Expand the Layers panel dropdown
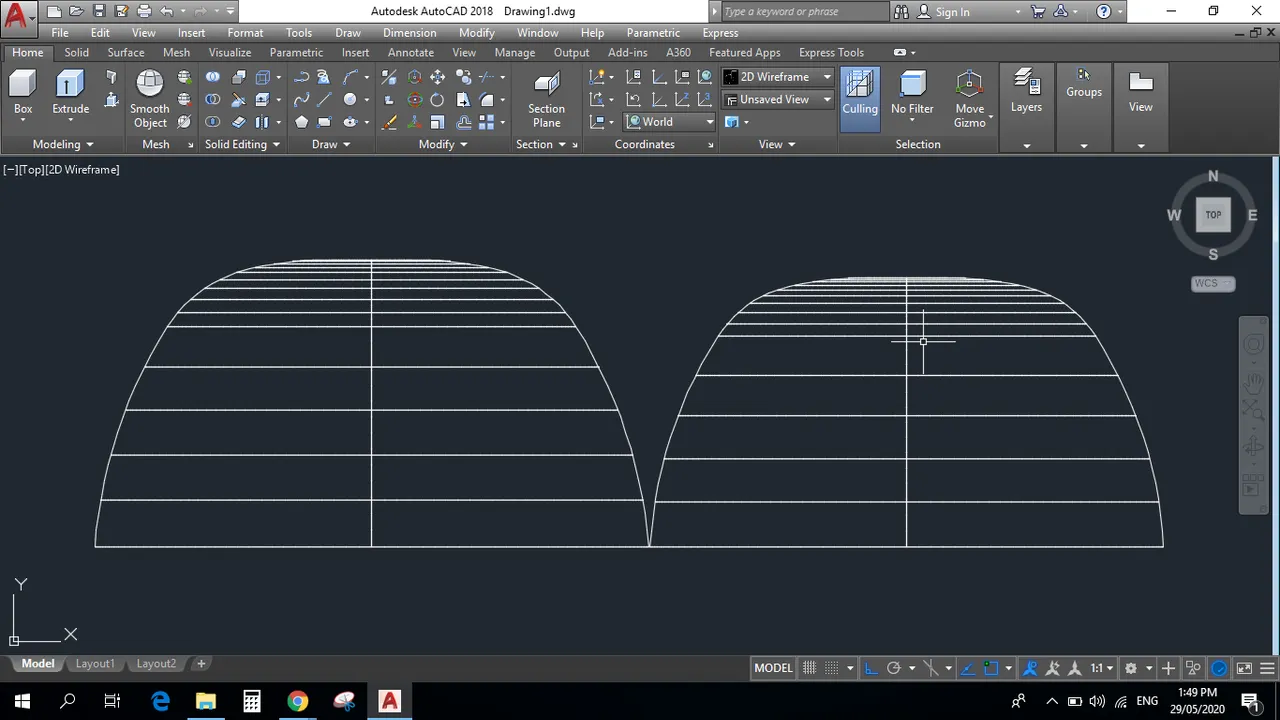The height and width of the screenshot is (720, 1280). click(x=1026, y=146)
